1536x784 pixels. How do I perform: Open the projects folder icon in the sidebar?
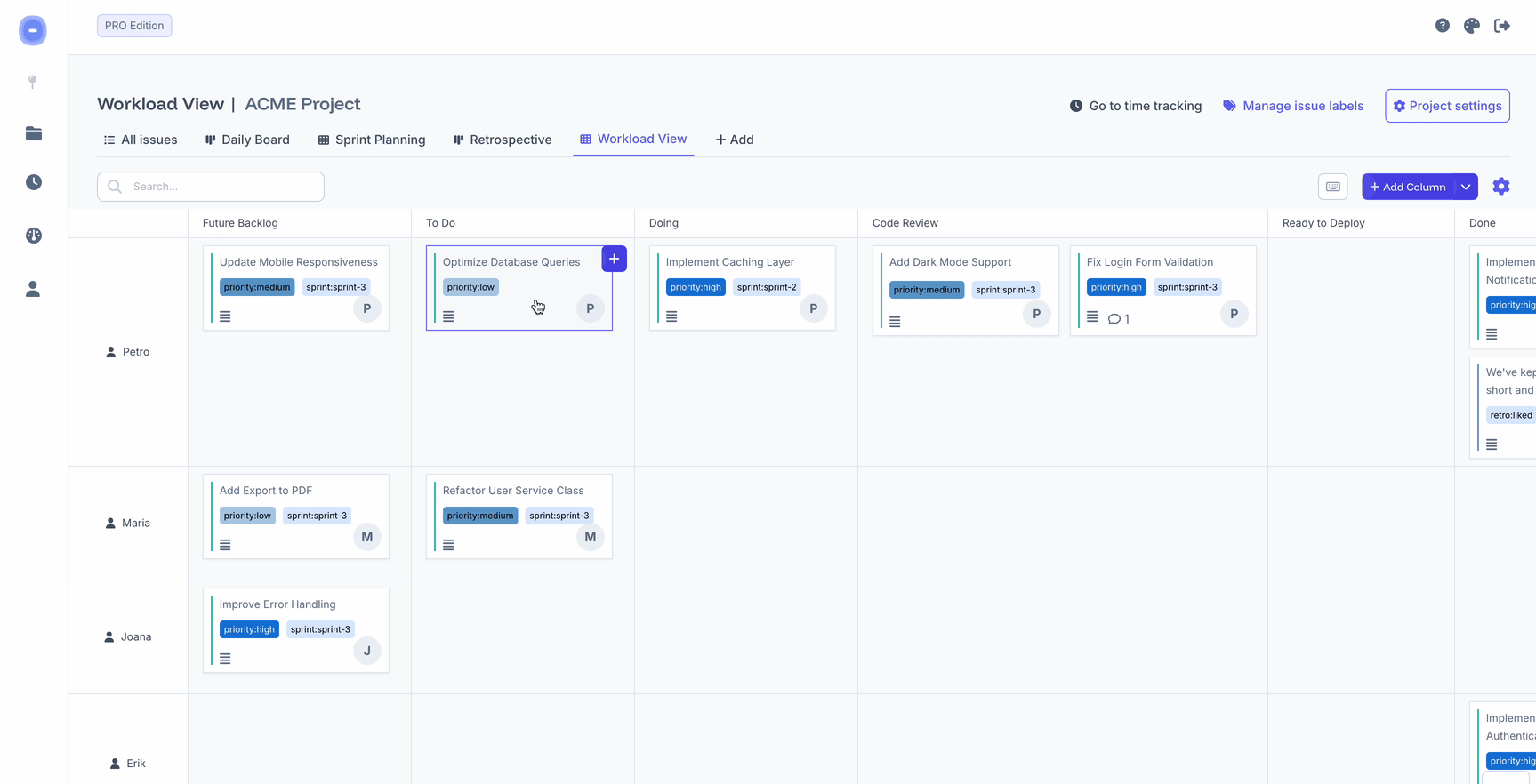(x=34, y=133)
